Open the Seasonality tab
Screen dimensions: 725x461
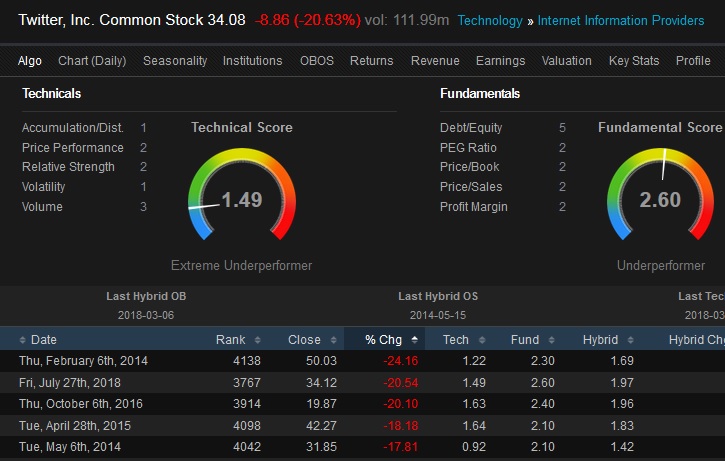(175, 61)
